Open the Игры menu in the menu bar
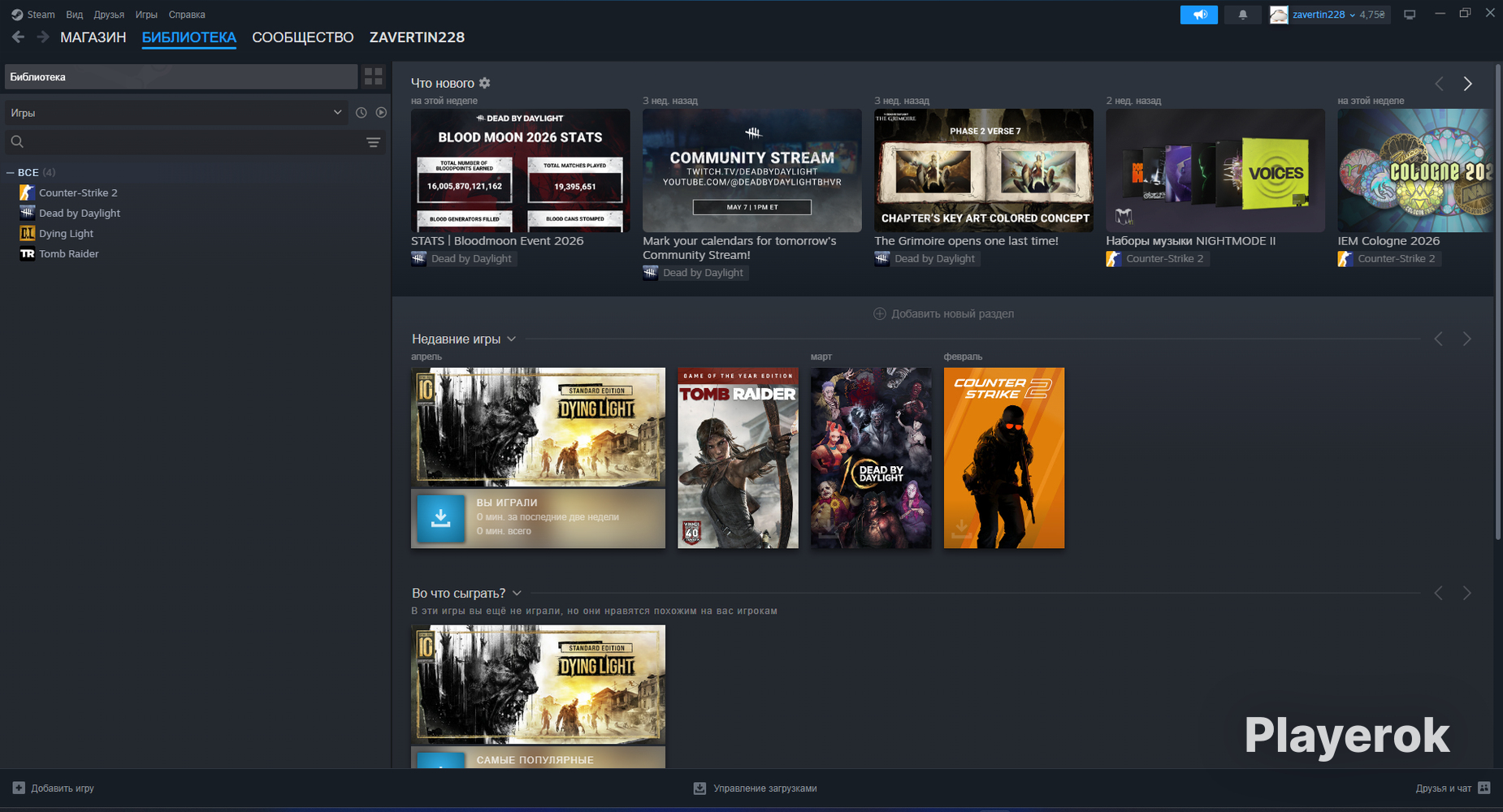1503x812 pixels. click(146, 15)
